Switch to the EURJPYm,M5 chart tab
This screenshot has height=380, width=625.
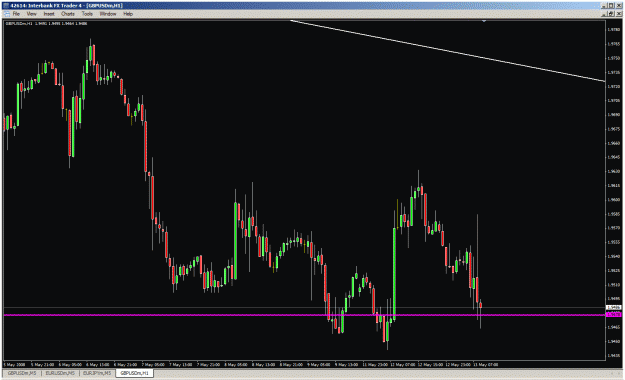point(97,373)
